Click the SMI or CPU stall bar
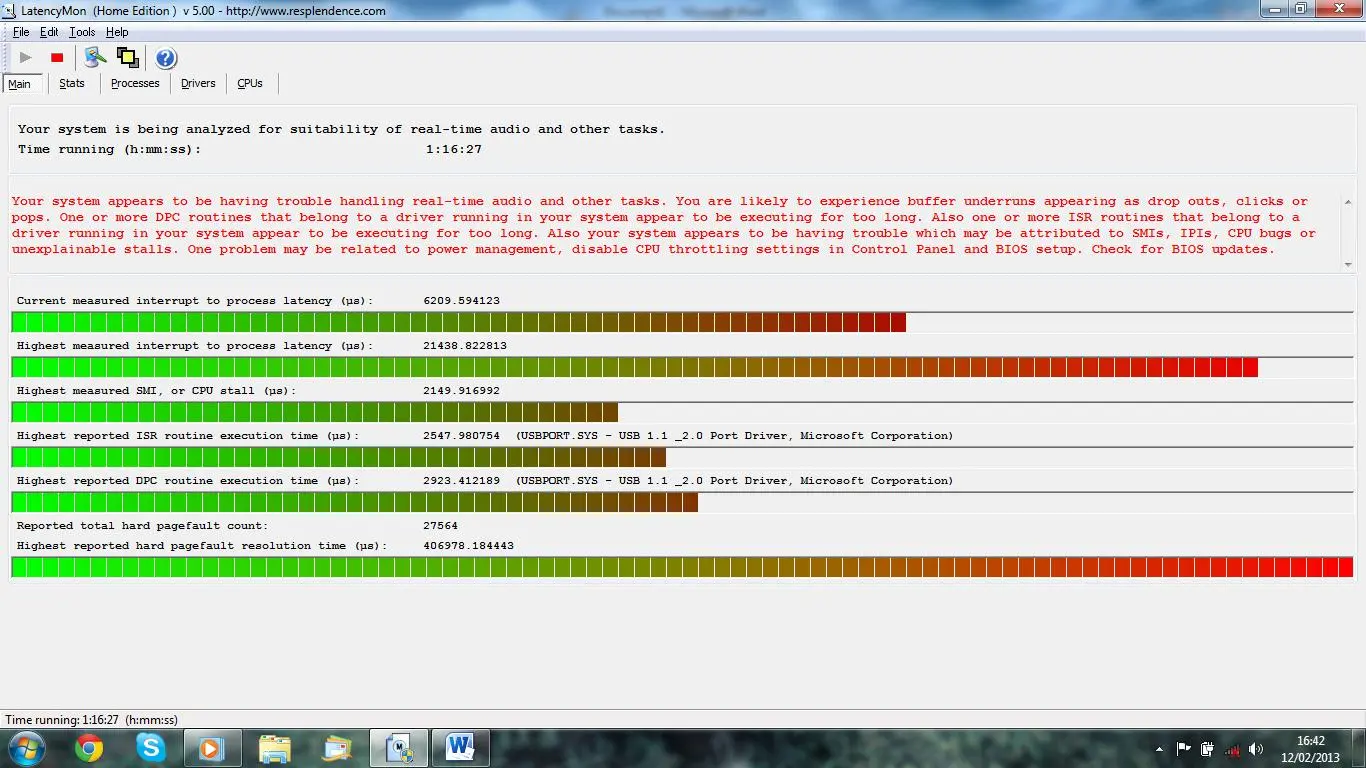Viewport: 1366px width, 768px height. tap(682, 412)
